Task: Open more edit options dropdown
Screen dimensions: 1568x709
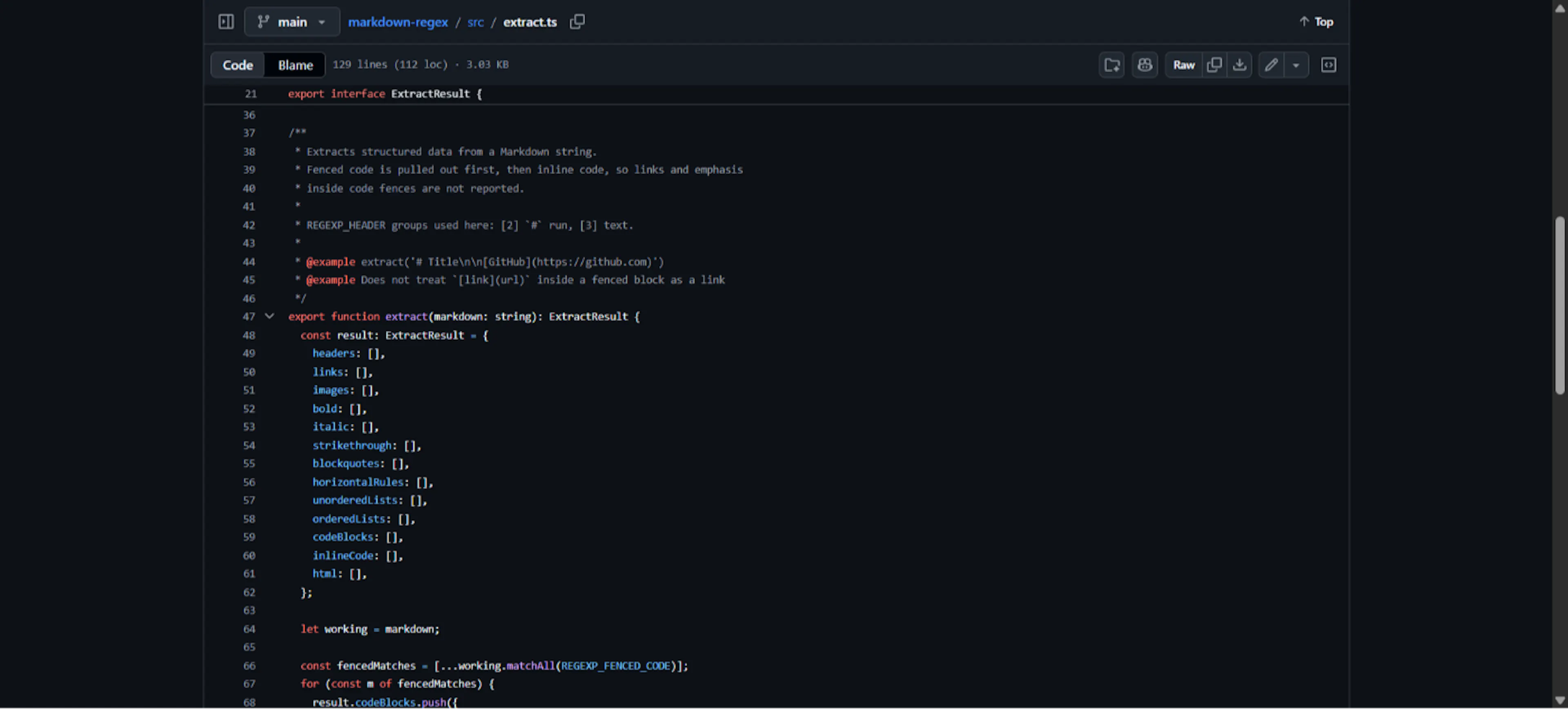Action: [x=1296, y=65]
